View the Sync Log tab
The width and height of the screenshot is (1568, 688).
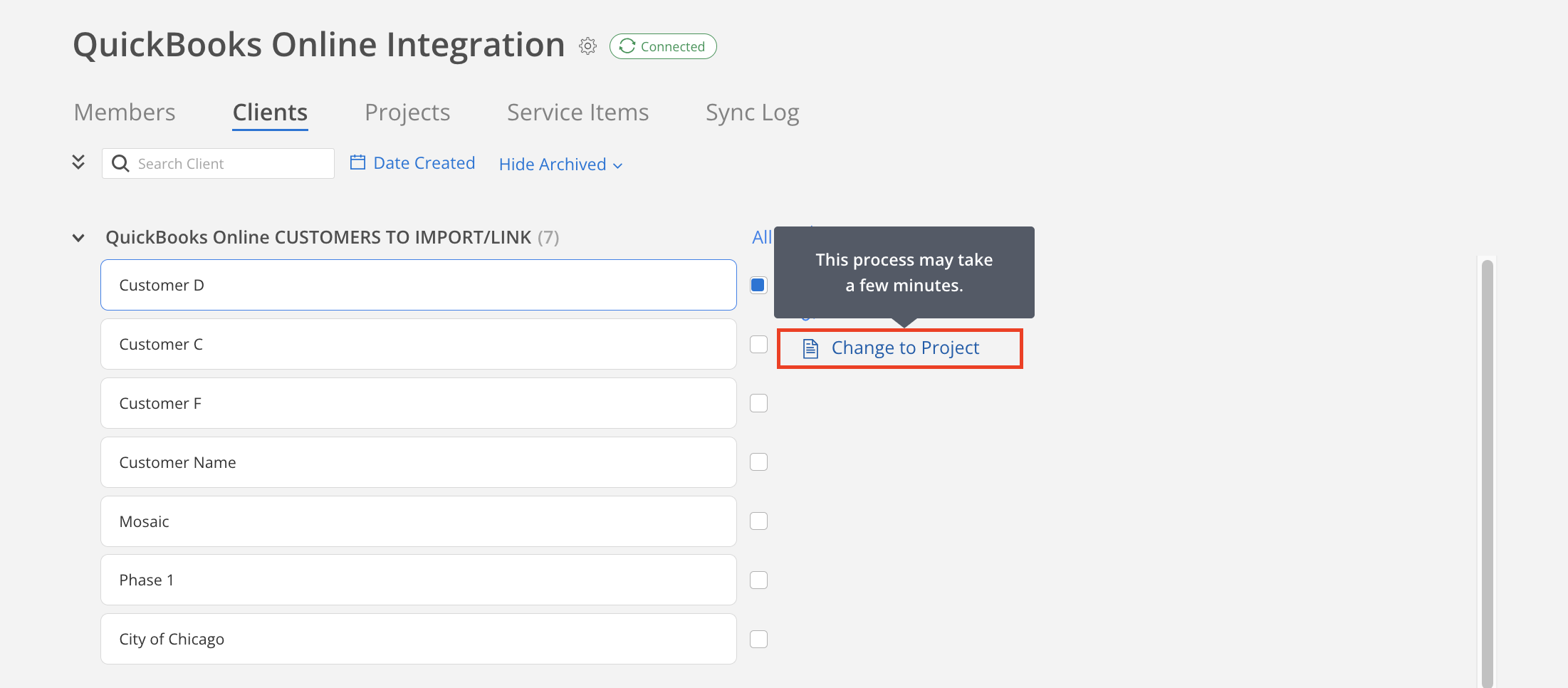(753, 113)
